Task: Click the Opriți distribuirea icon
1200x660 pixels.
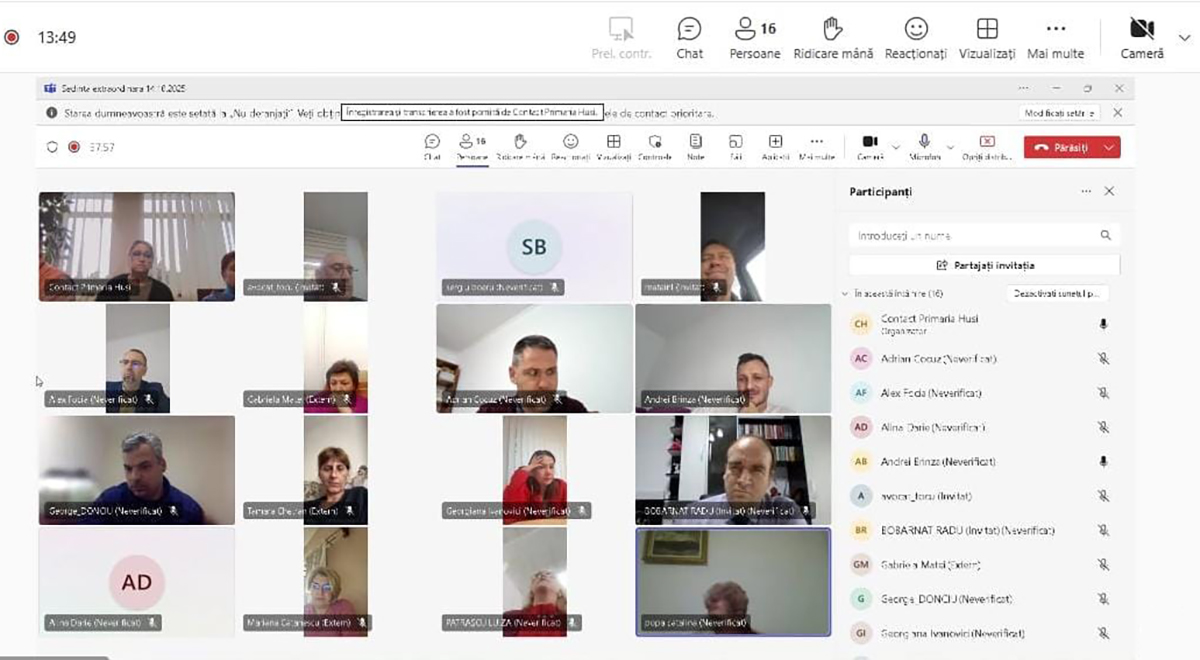Action: (x=987, y=146)
